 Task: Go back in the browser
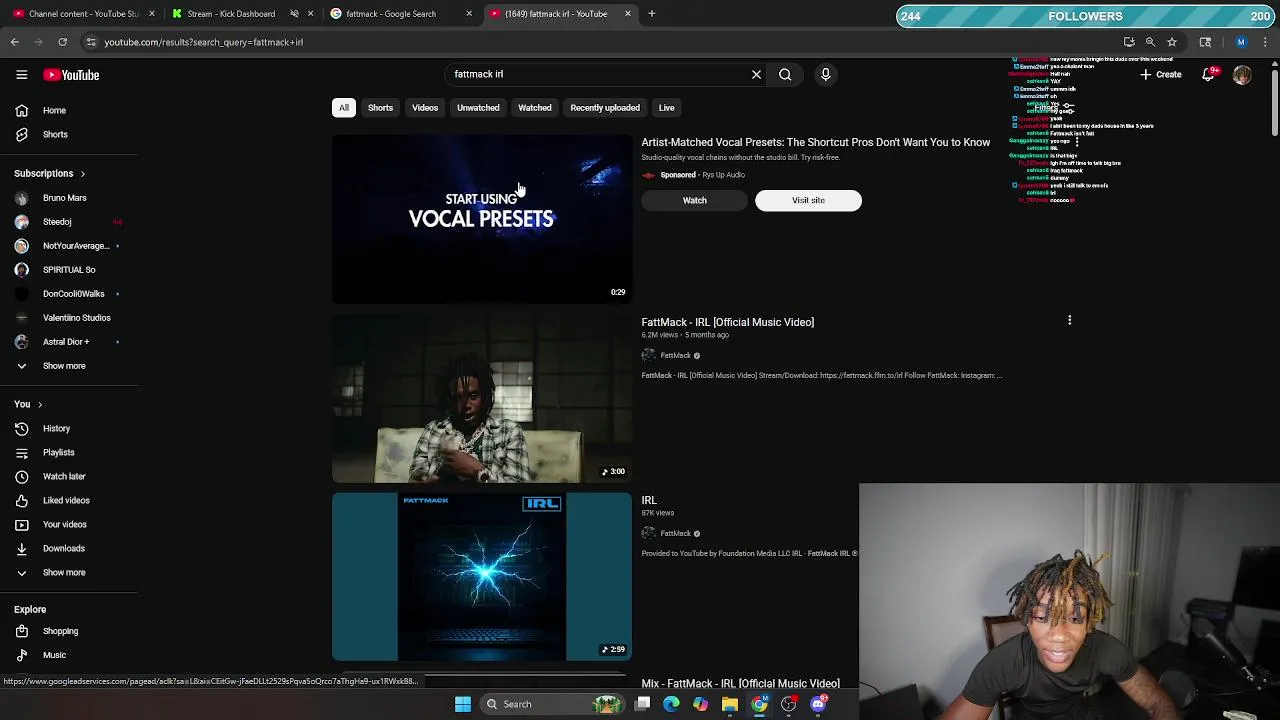point(15,42)
